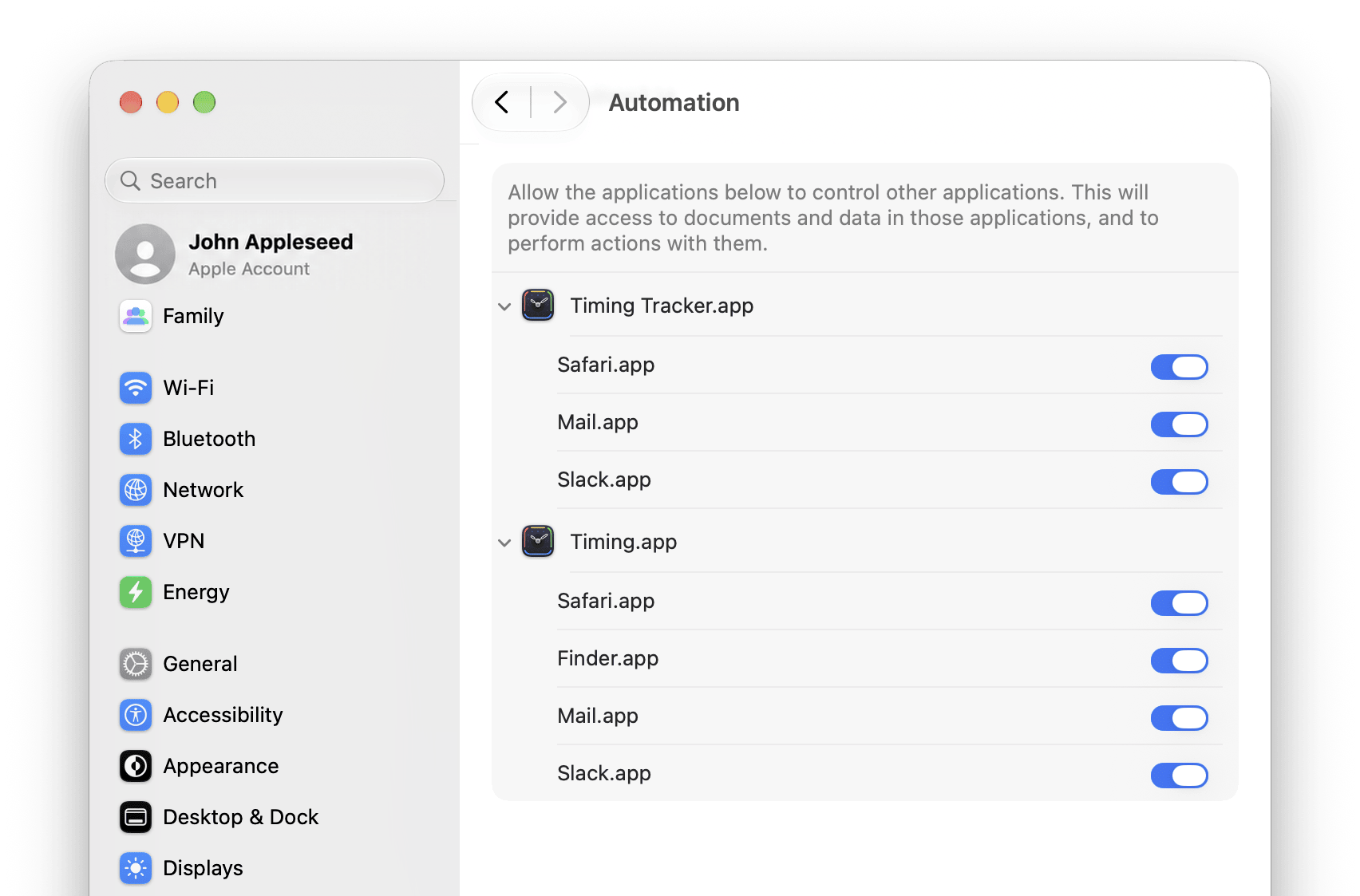This screenshot has width=1360, height=896.
Task: Click the green full-screen window button
Action: [x=204, y=102]
